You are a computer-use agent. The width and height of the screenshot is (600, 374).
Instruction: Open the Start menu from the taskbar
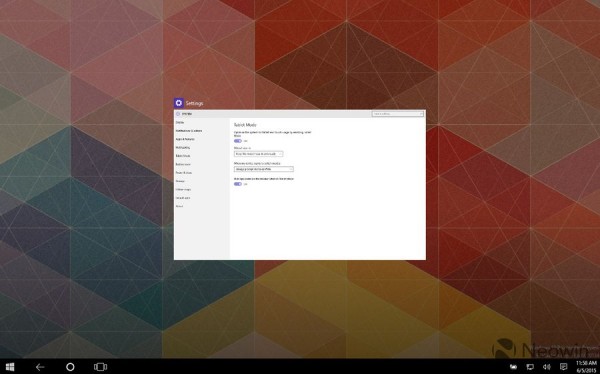[x=10, y=367]
